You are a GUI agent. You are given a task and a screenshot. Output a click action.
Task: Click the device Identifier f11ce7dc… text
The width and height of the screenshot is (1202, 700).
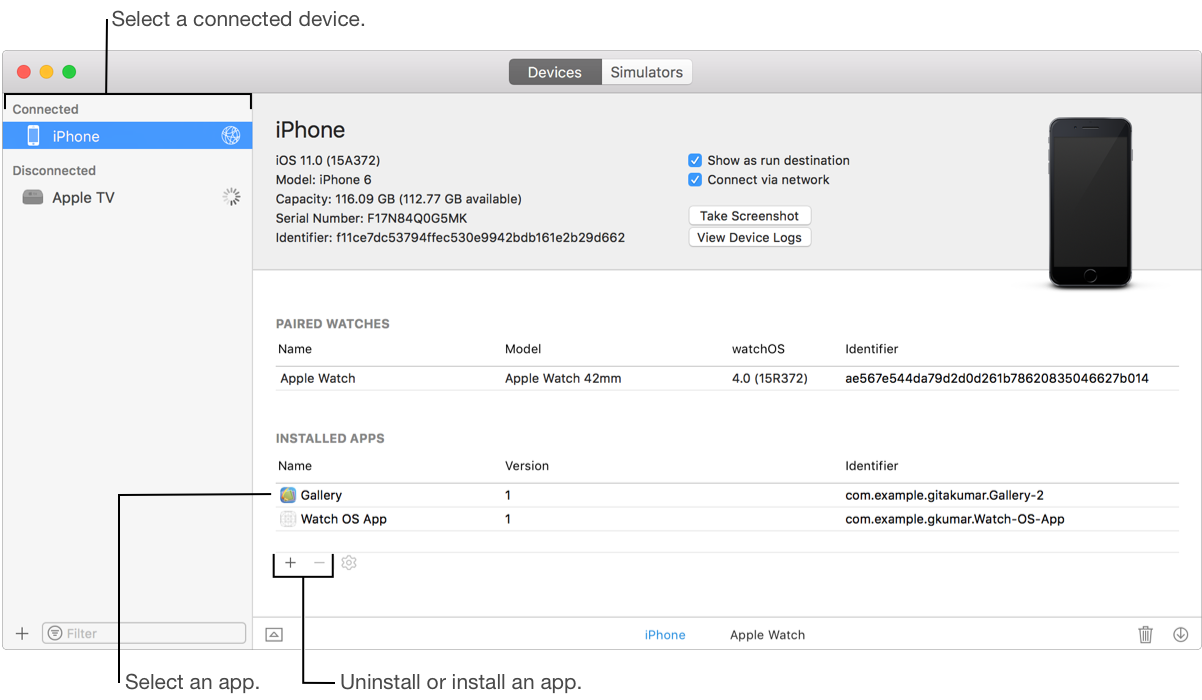click(x=450, y=238)
